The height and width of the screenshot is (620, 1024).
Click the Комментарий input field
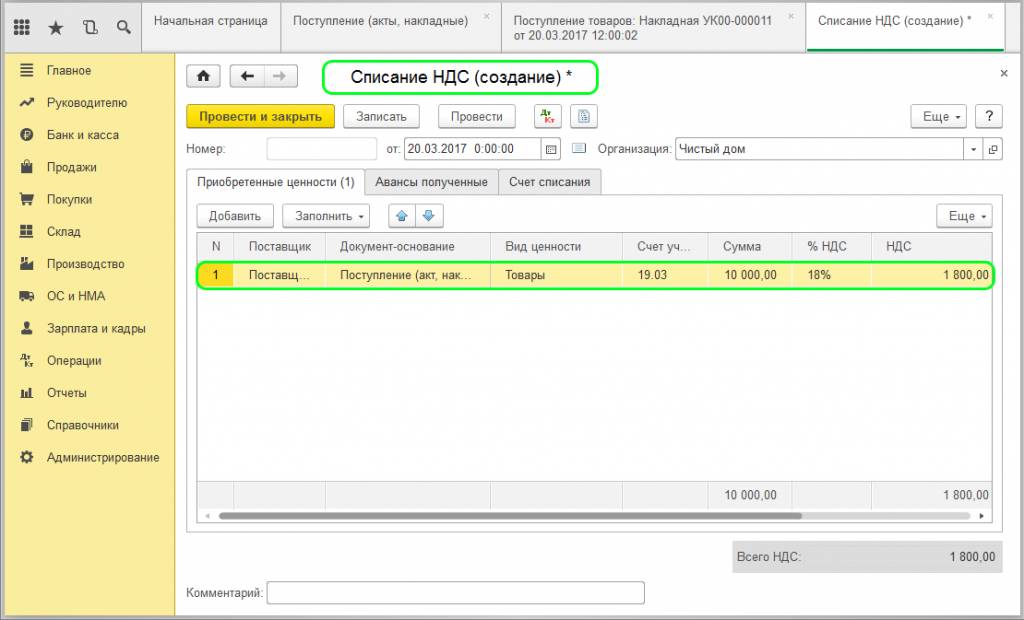456,593
